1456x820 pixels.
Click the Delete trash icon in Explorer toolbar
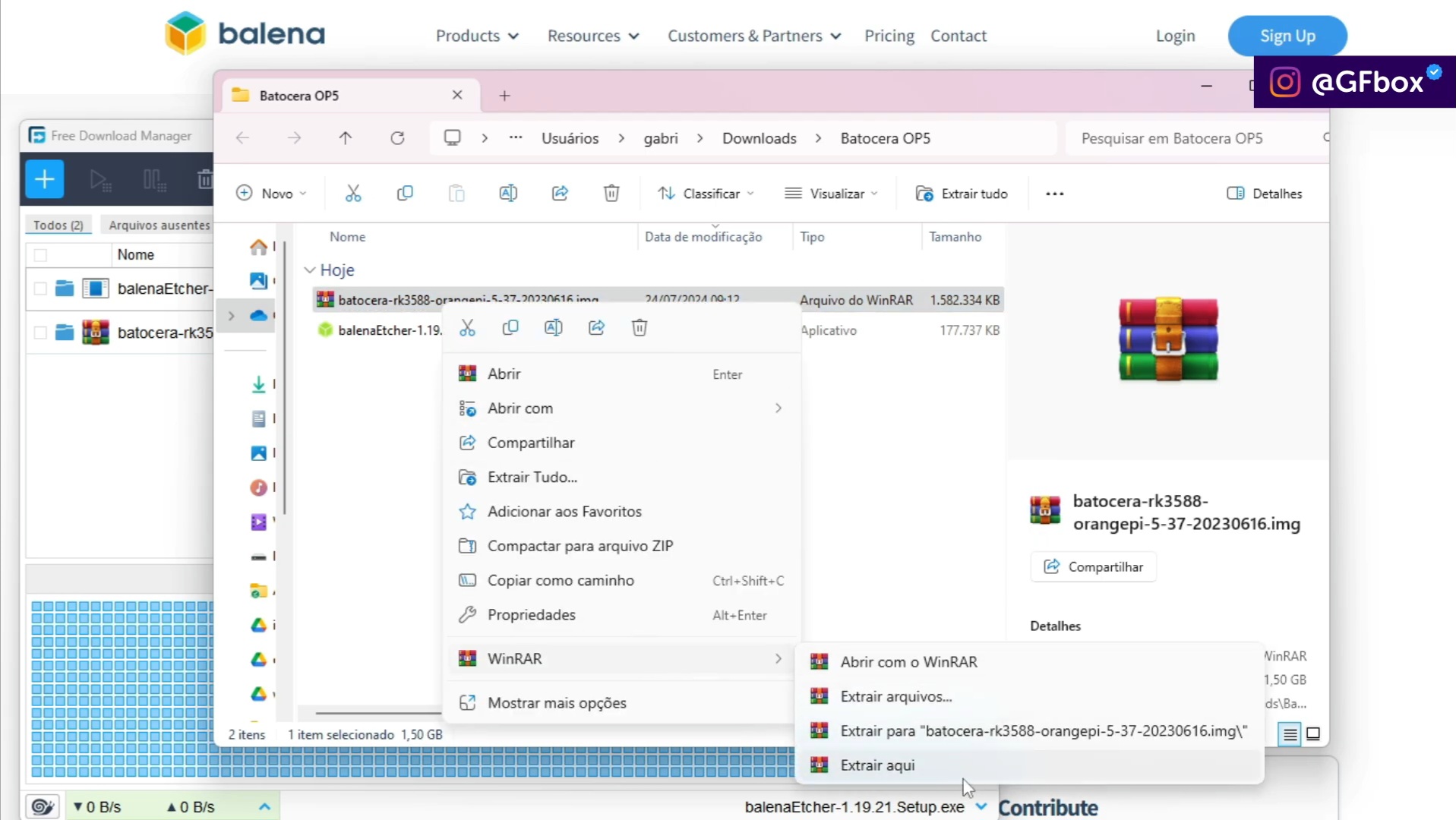[611, 194]
